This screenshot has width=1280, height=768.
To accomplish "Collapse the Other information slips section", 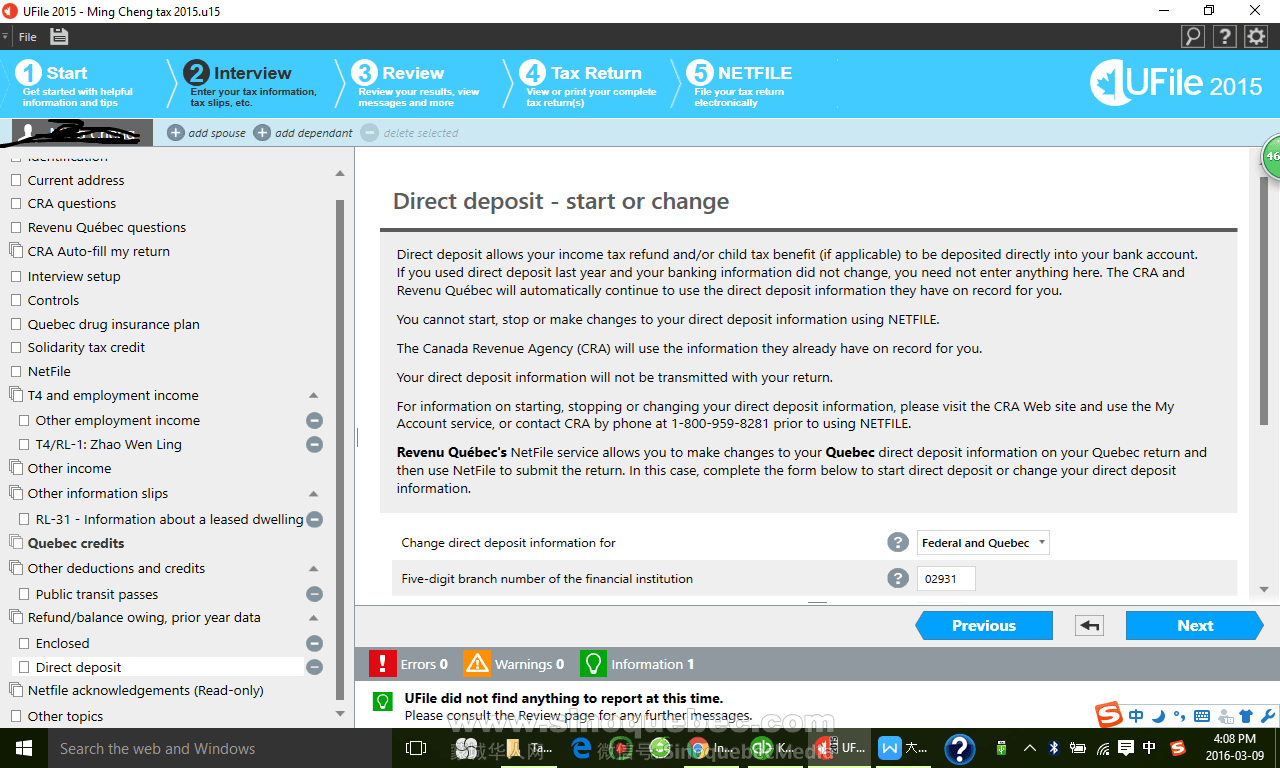I will tap(313, 493).
